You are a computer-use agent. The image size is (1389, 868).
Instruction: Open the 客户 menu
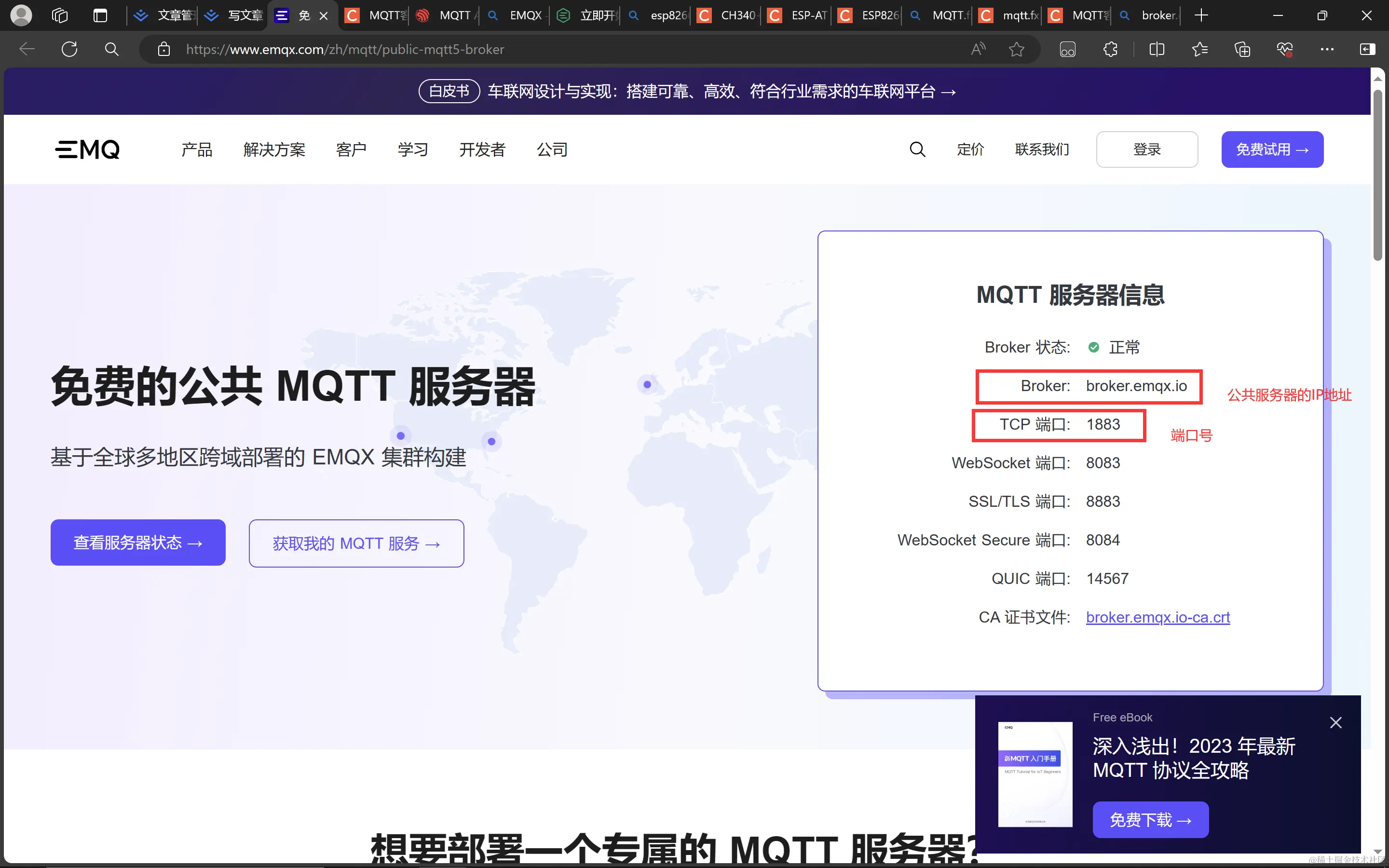(351, 149)
